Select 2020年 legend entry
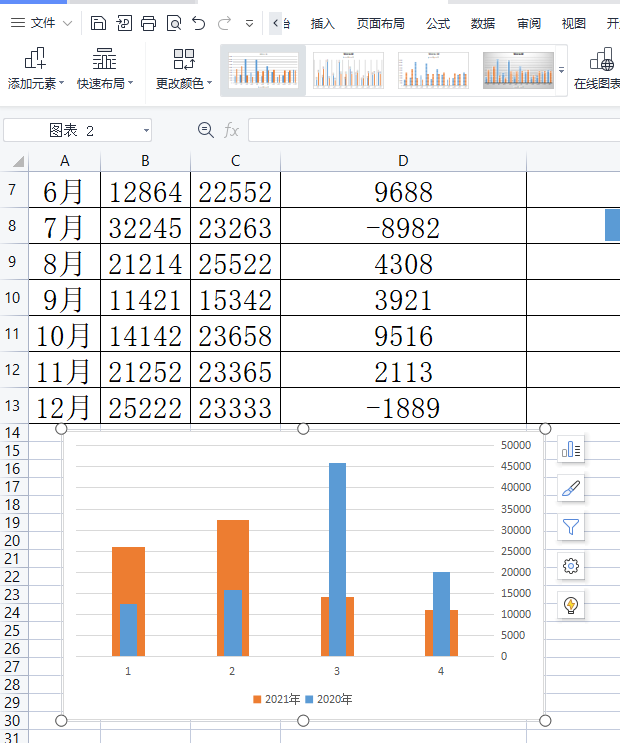This screenshot has width=620, height=743. pyautogui.click(x=329, y=699)
